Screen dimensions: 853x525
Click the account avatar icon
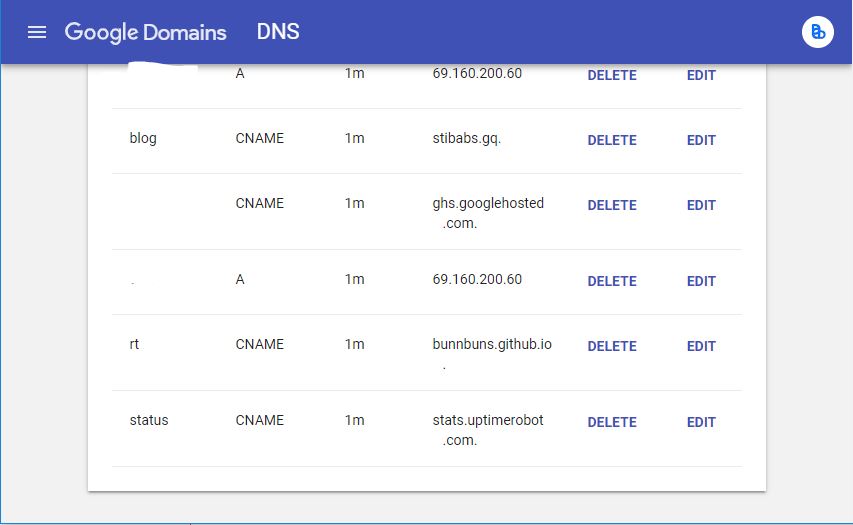(x=817, y=32)
